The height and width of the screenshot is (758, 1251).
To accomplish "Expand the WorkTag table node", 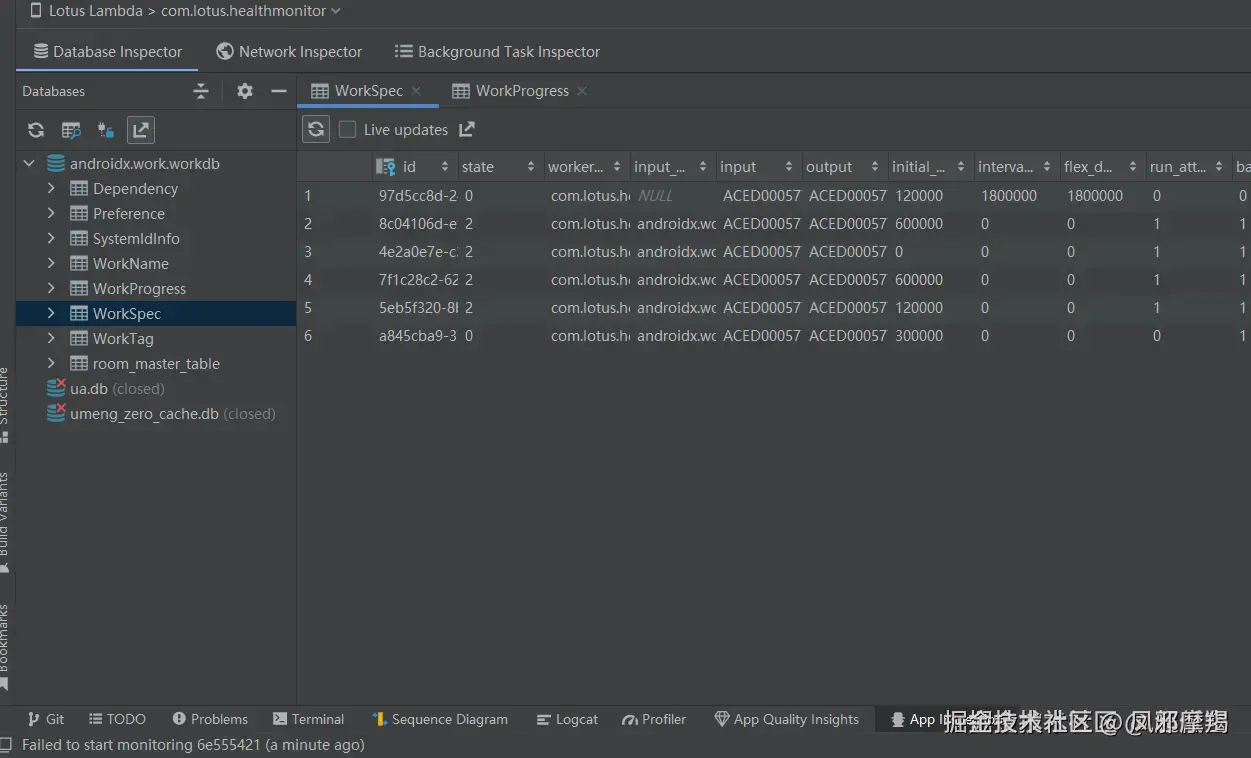I will click(51, 339).
